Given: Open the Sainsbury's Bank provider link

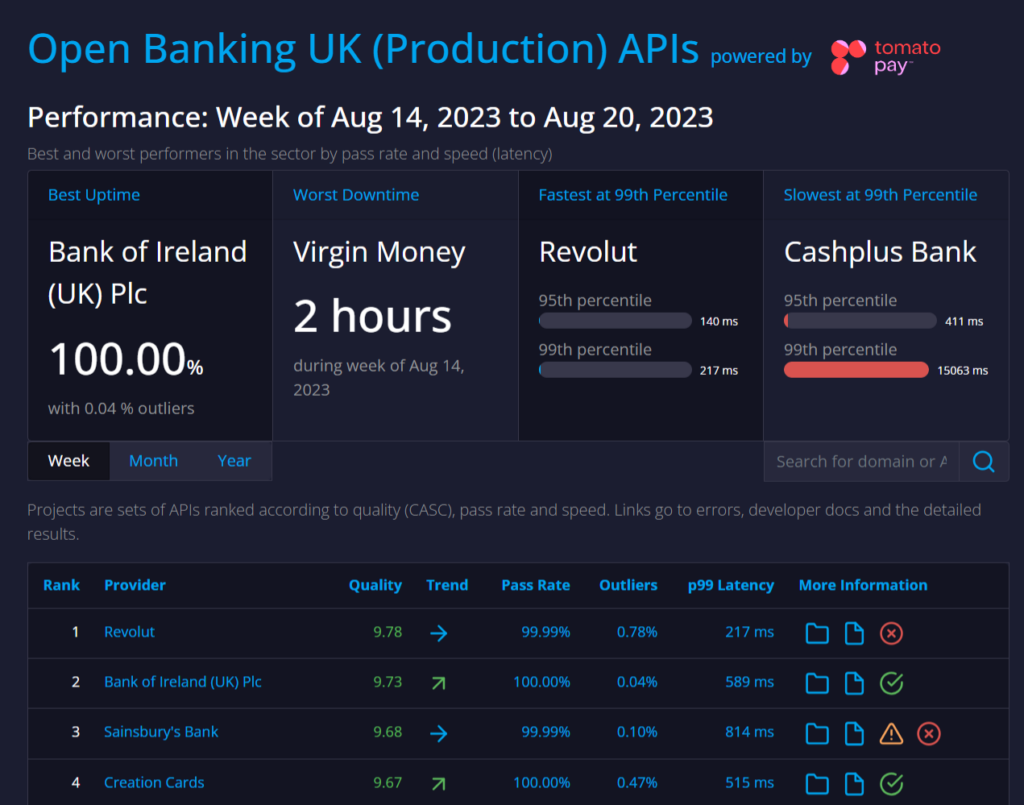Looking at the screenshot, I should 161,732.
